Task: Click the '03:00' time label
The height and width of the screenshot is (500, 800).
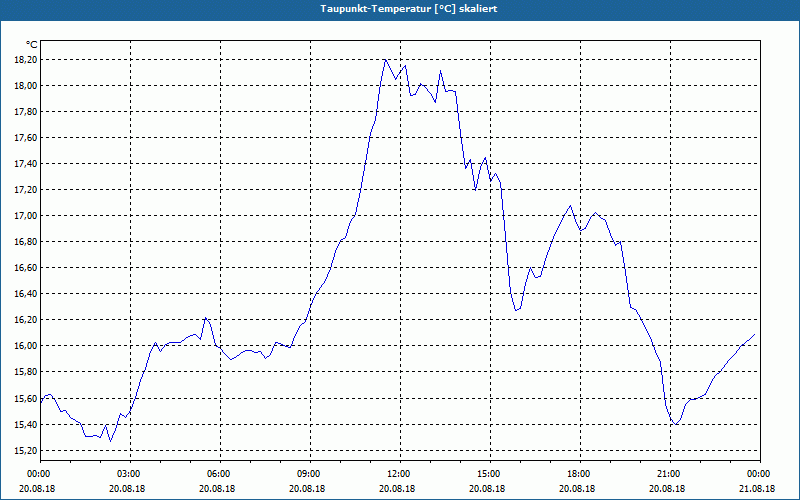Action: 130,474
